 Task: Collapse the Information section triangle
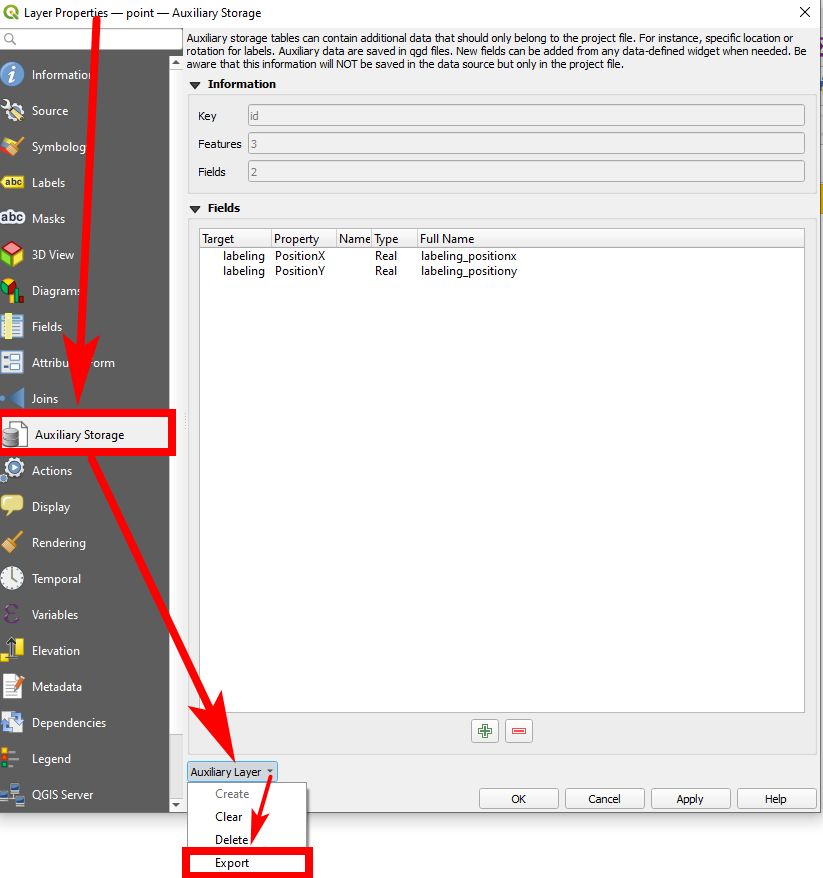click(x=195, y=85)
